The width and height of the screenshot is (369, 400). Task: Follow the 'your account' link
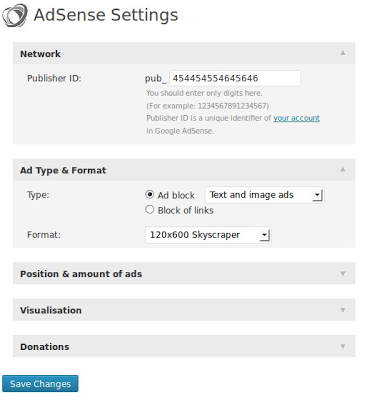[x=296, y=118]
